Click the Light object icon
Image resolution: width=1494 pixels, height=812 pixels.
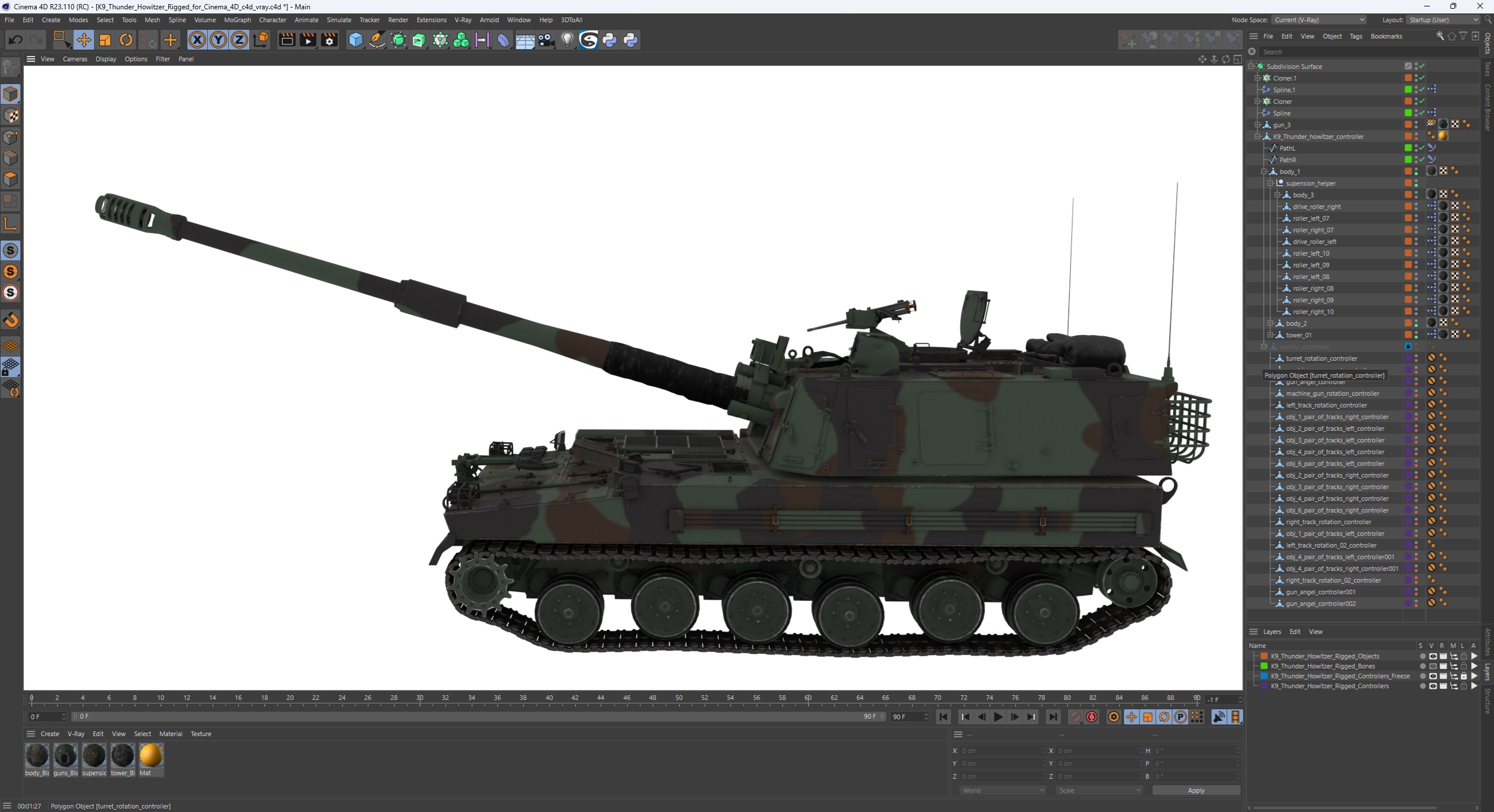[567, 40]
